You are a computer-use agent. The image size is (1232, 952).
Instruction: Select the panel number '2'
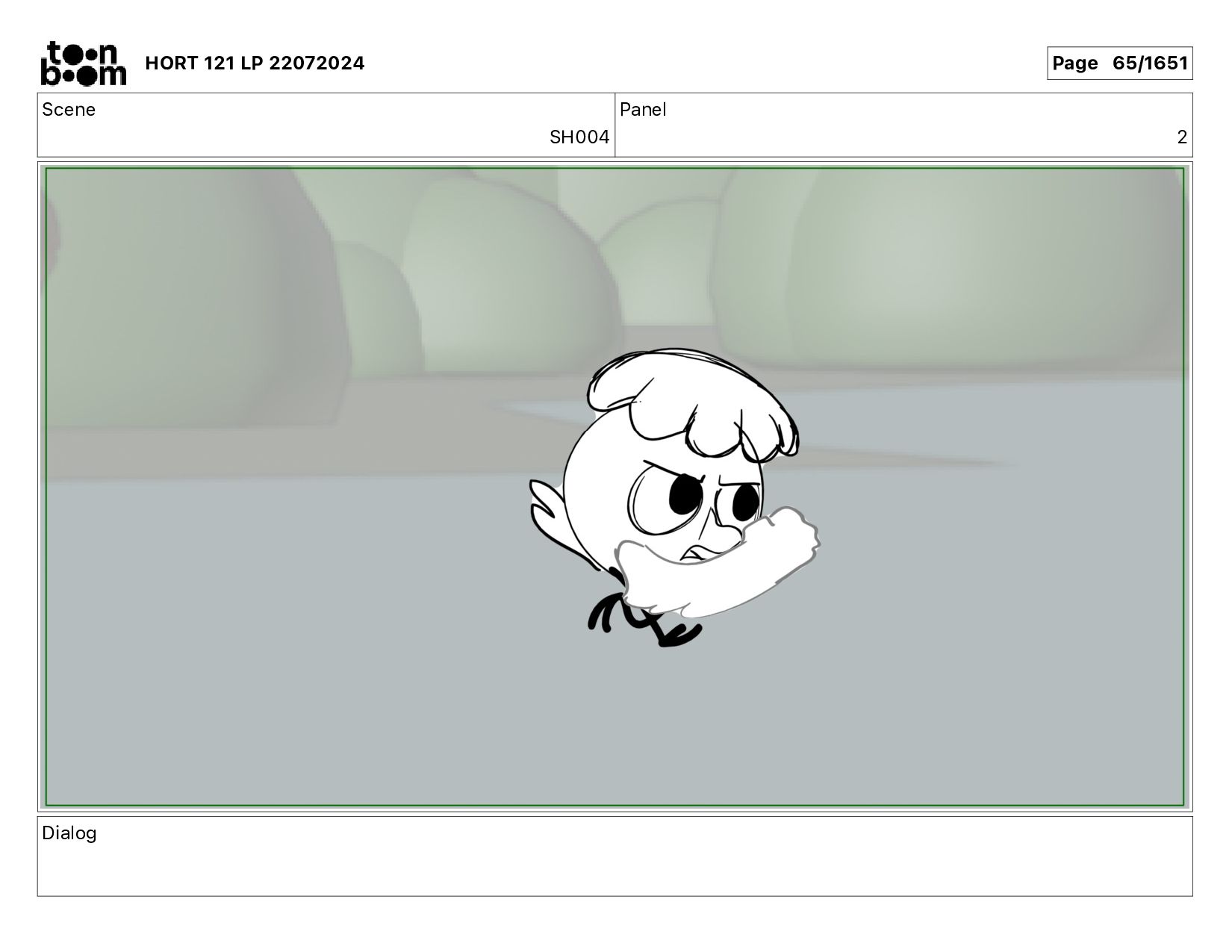click(1182, 137)
